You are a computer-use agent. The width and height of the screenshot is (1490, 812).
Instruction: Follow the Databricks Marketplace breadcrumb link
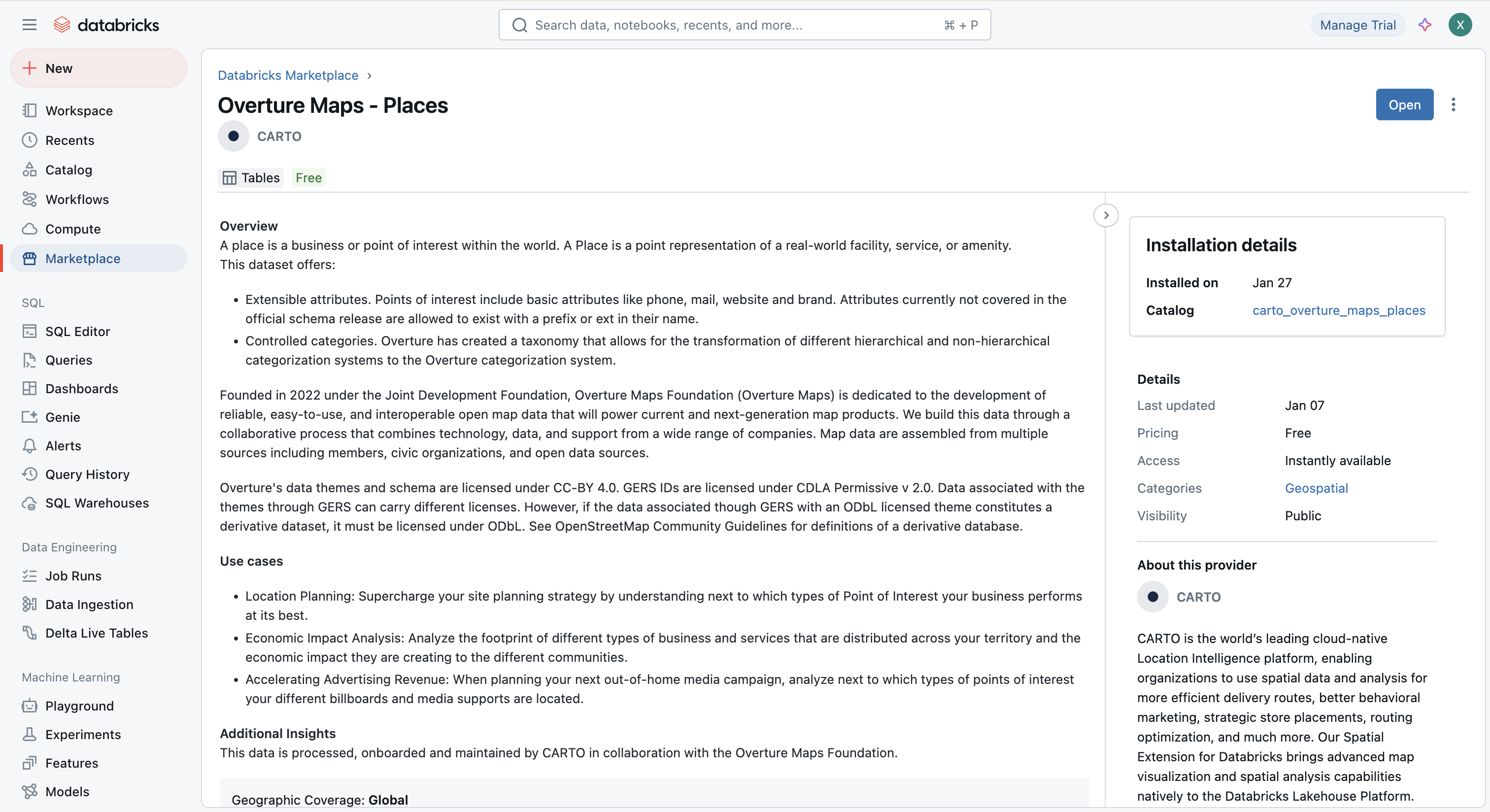click(288, 75)
